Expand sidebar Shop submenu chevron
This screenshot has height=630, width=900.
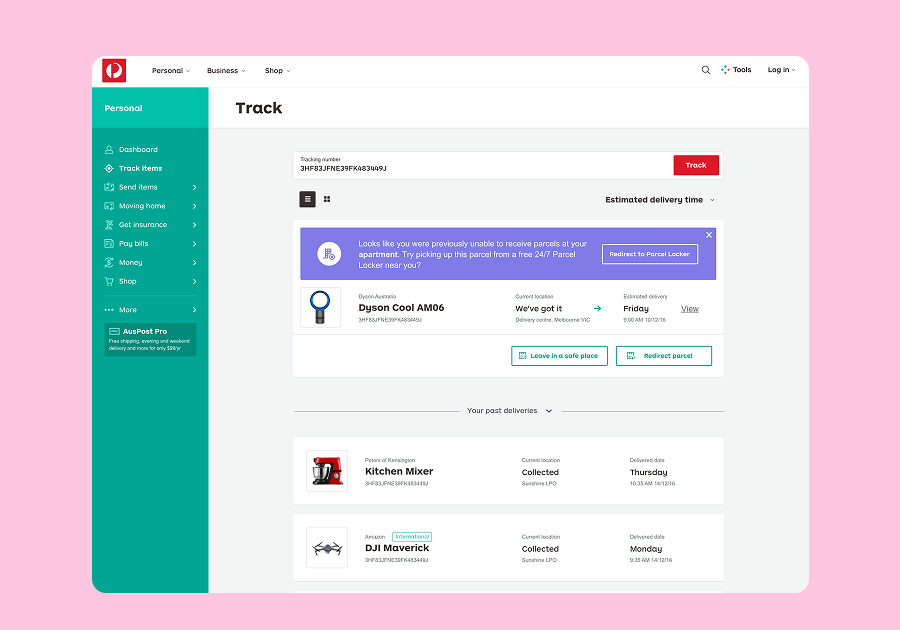coord(195,282)
